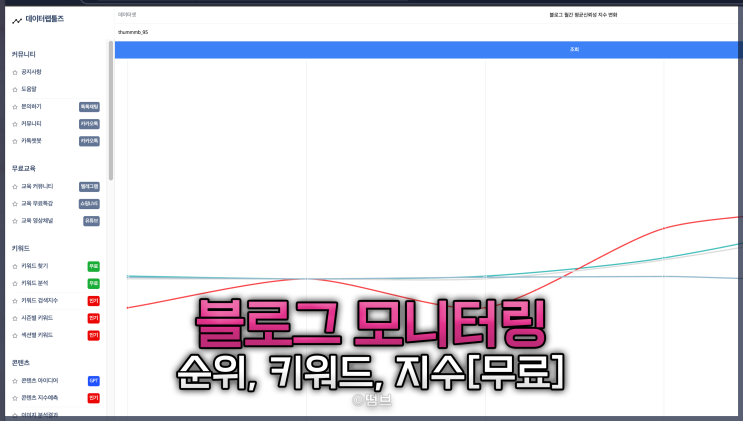Star the 섹션별 키워드 row

[x=15, y=336]
